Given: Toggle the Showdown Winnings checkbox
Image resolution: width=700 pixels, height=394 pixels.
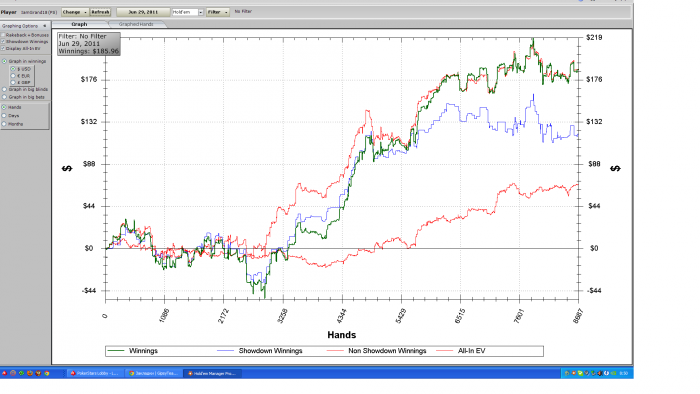Looking at the screenshot, I should (3, 41).
